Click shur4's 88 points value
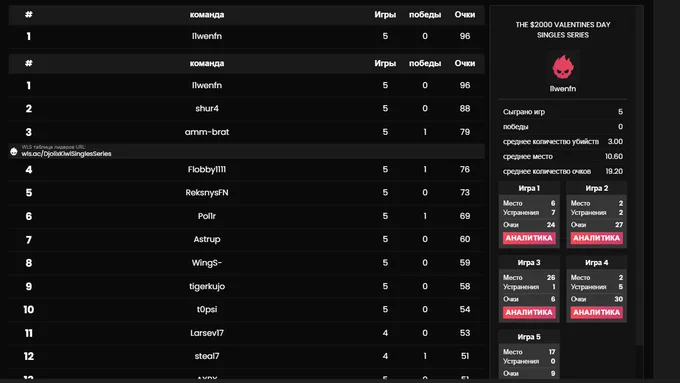Image resolution: width=680 pixels, height=383 pixels. point(465,108)
